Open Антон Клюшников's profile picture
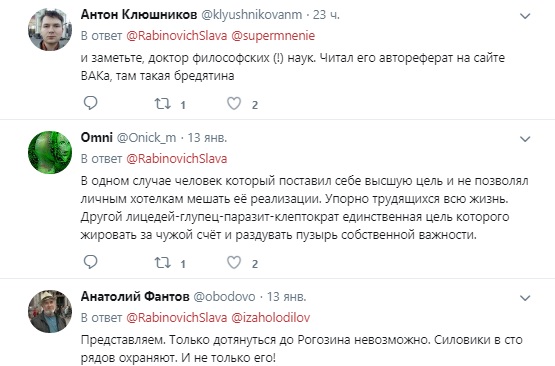This screenshot has height=366, width=555. tap(50, 29)
